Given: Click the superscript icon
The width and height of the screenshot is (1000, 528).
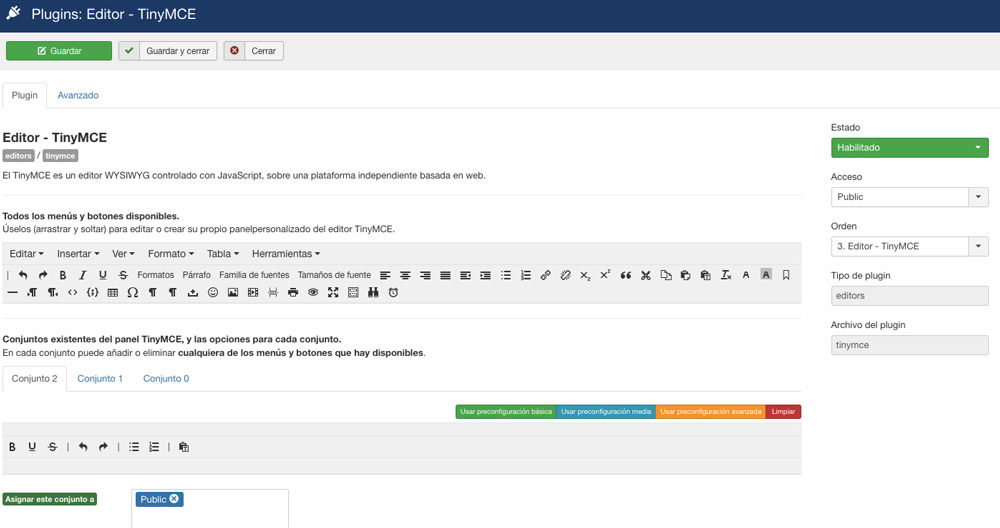Looking at the screenshot, I should [x=605, y=275].
